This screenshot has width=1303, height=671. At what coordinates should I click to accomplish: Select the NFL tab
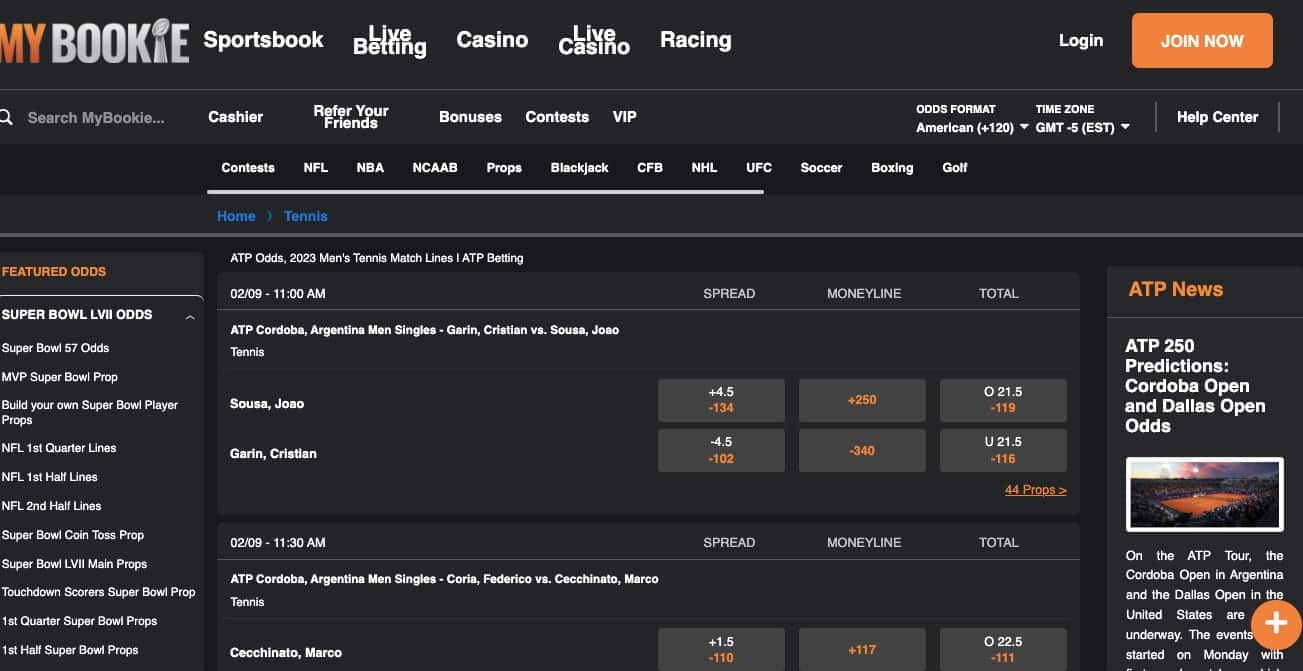(316, 168)
